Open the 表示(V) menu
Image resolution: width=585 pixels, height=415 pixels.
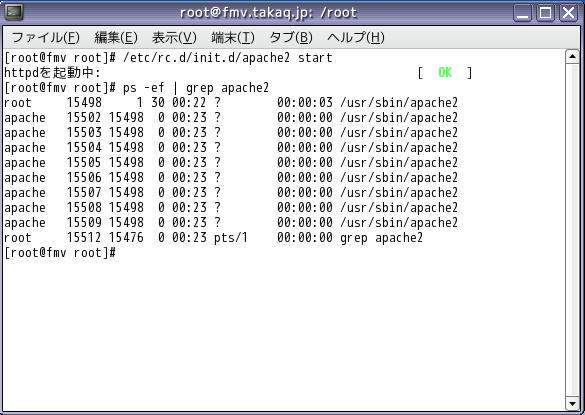(174, 37)
